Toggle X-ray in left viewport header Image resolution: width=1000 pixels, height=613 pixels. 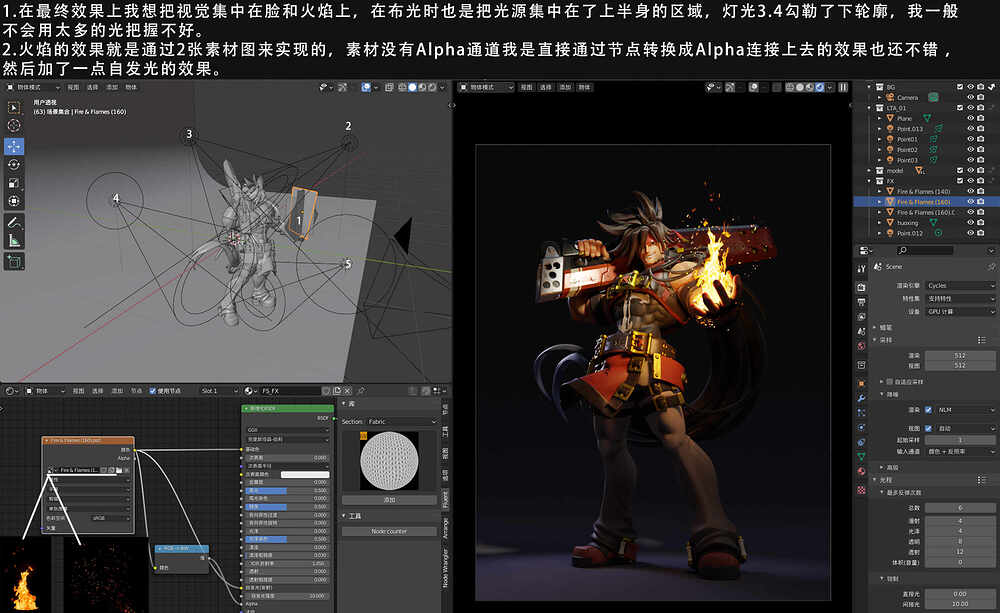pos(389,87)
